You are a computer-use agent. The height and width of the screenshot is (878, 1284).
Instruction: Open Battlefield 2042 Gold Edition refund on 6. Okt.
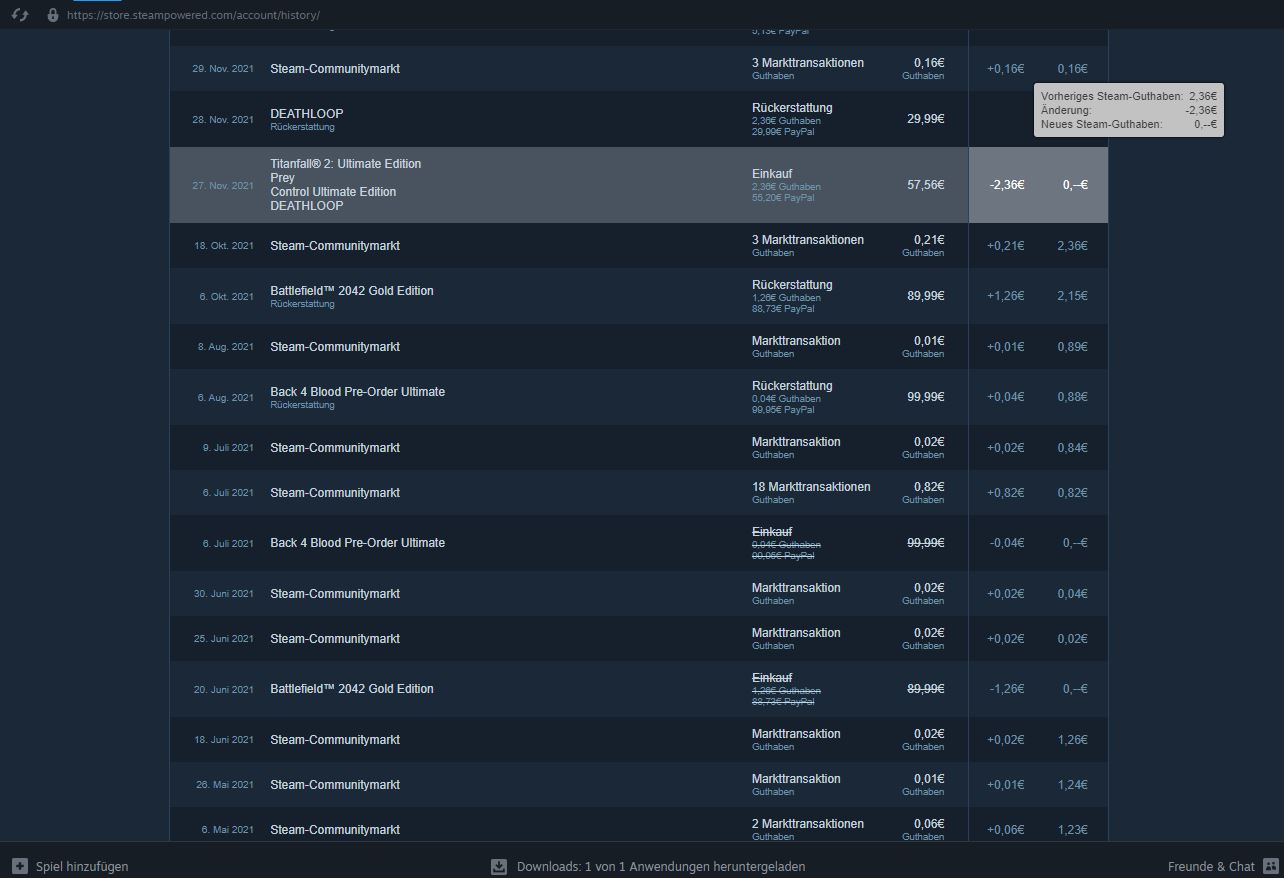coord(639,296)
